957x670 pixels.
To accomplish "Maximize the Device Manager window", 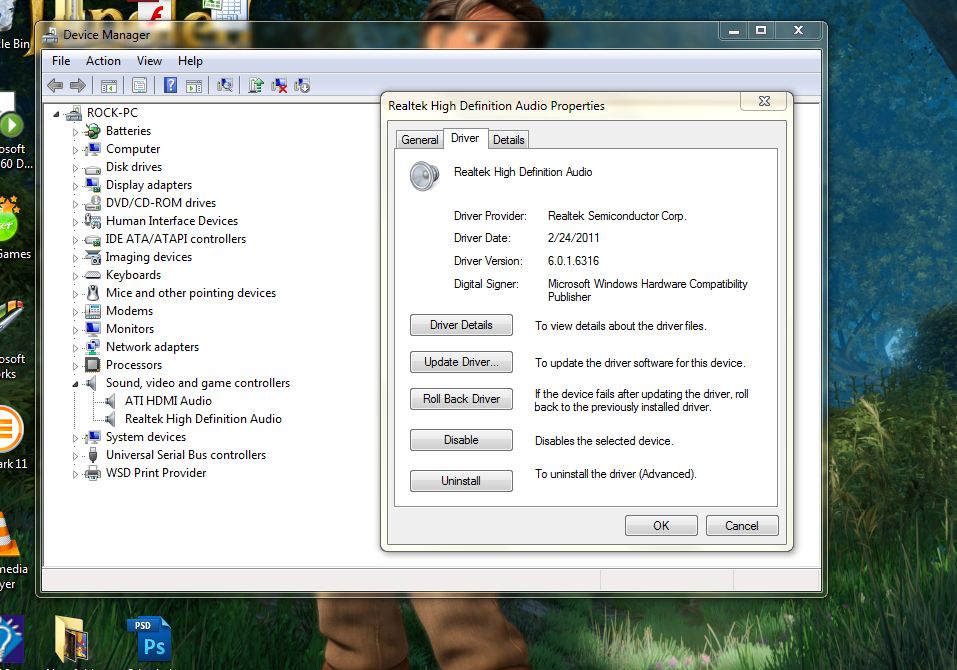I will tap(760, 30).
